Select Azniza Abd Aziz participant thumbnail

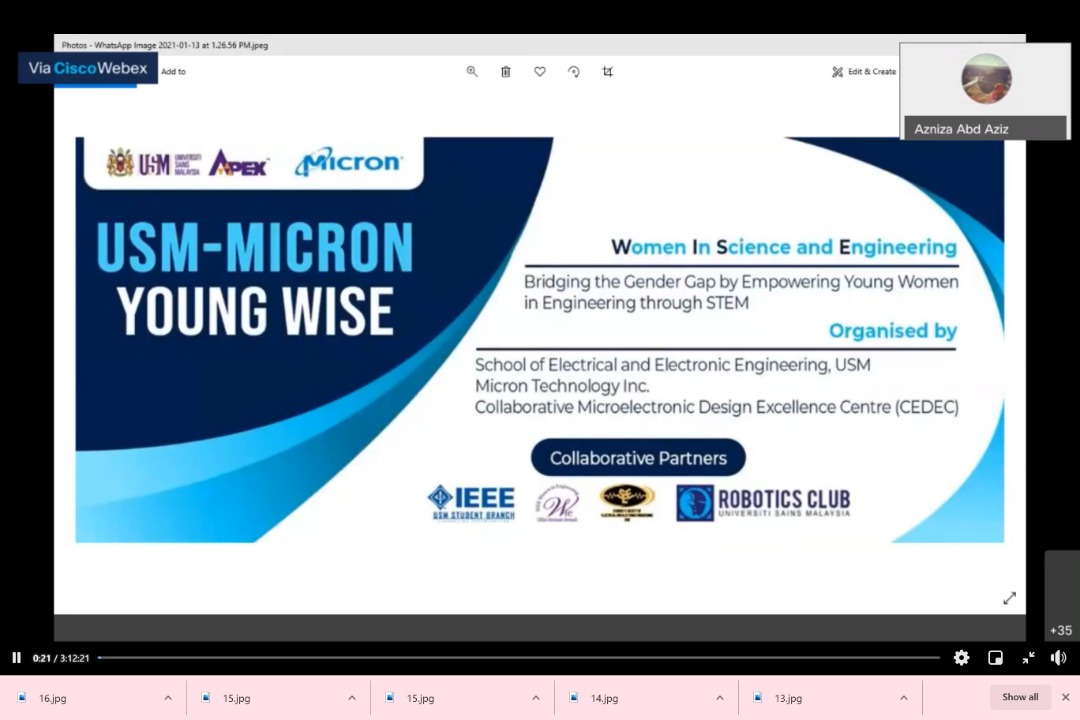tap(985, 91)
